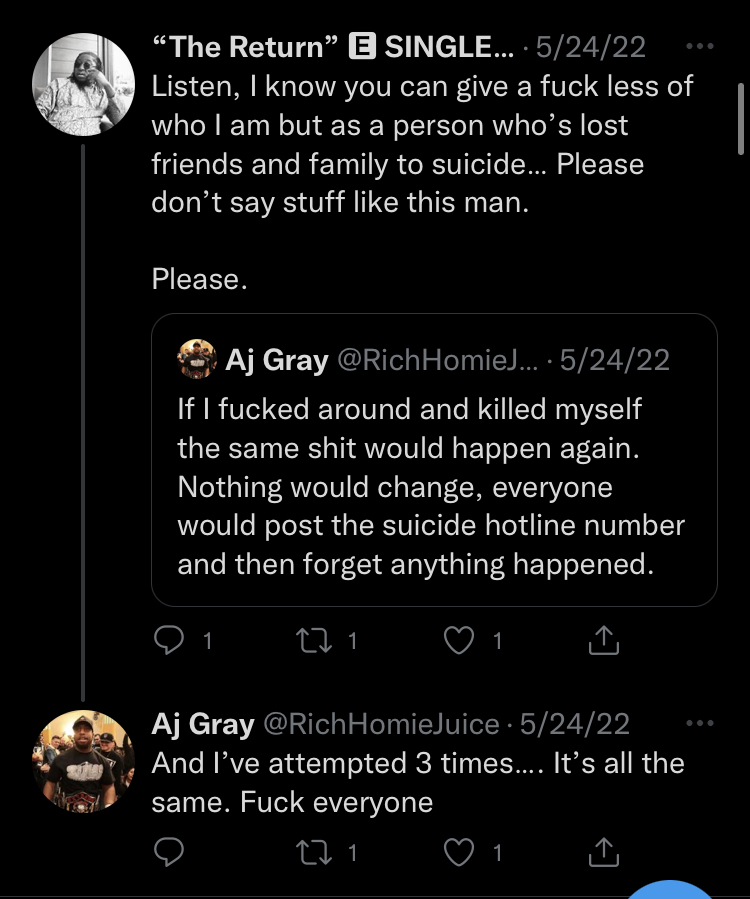Reply to Aj Gray's bottom tweet
The image size is (750, 899).
pos(170,852)
